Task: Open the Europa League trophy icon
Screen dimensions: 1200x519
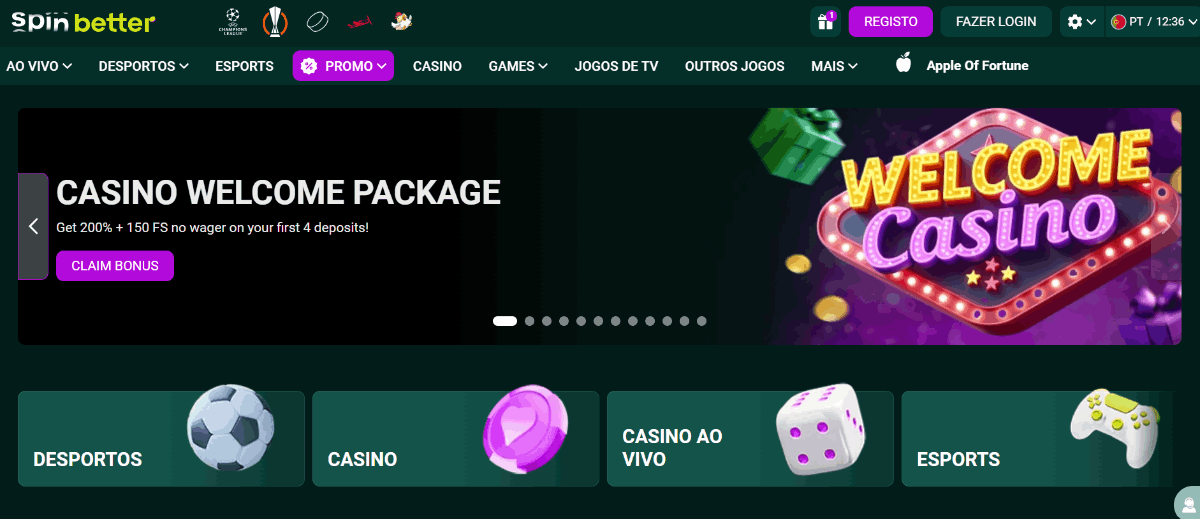Action: coord(274,21)
